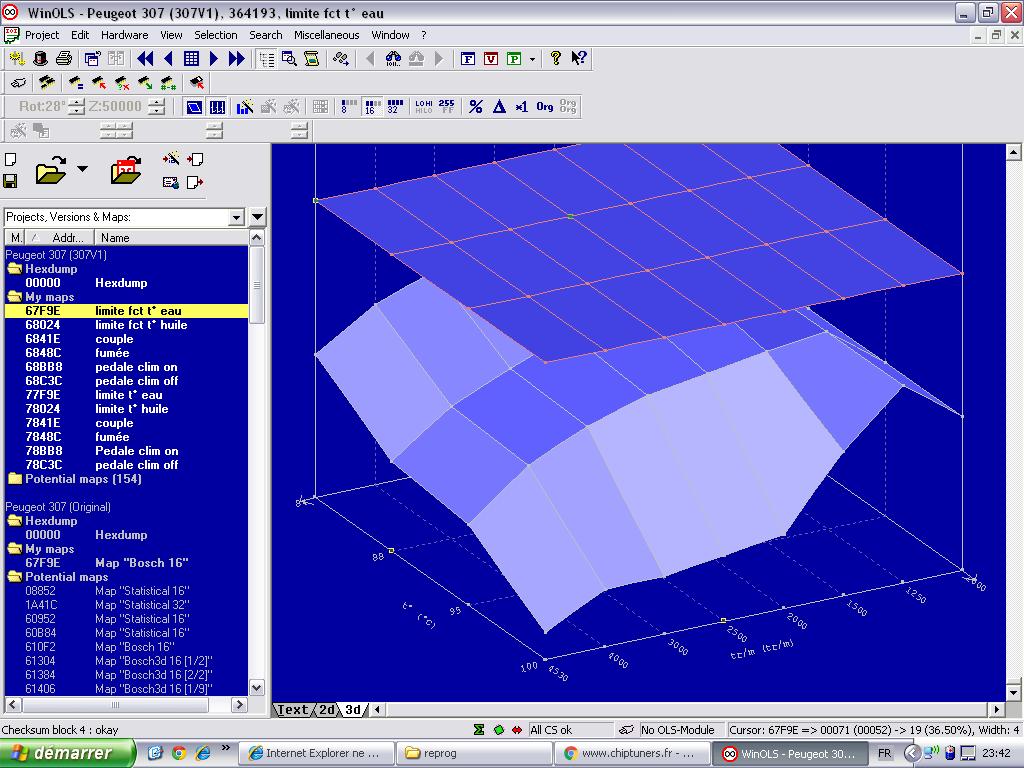
Task: Click the démarrer Start button
Action: (67, 753)
